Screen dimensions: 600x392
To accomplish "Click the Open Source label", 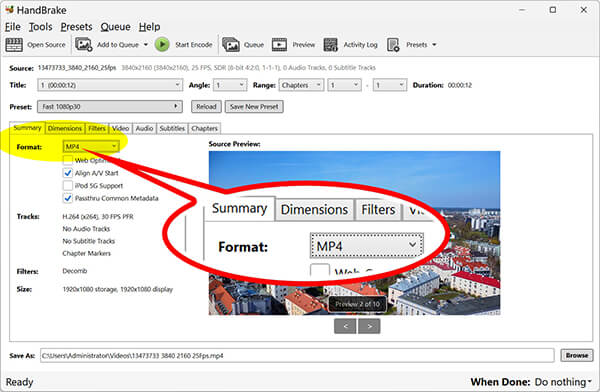I will 46,45.
